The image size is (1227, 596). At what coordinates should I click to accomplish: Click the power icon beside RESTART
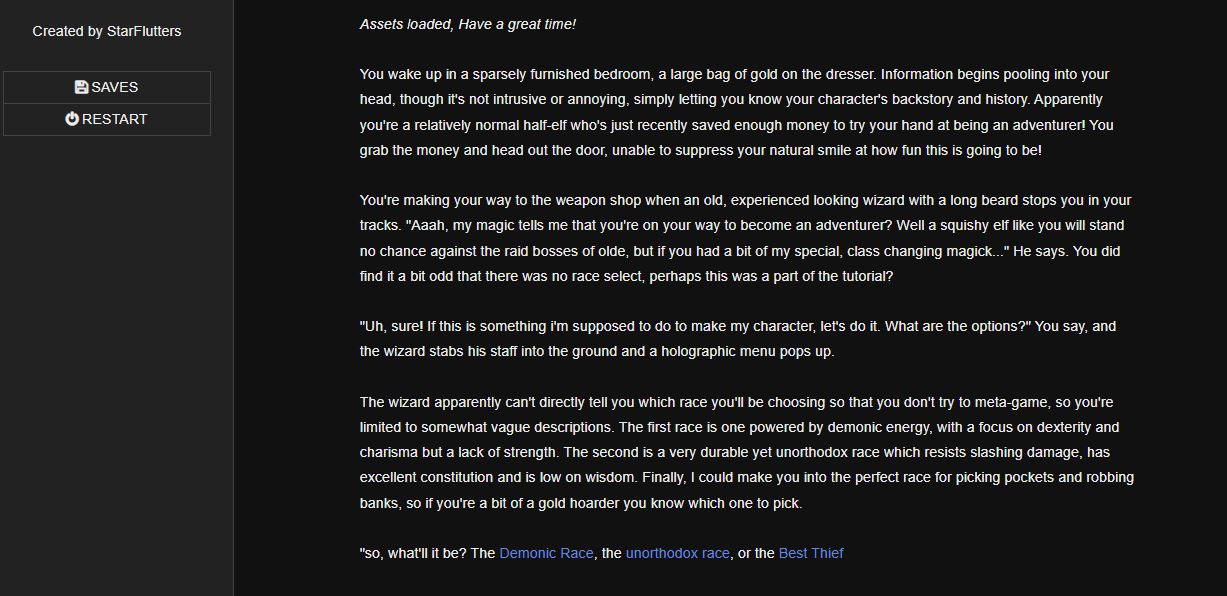click(72, 119)
